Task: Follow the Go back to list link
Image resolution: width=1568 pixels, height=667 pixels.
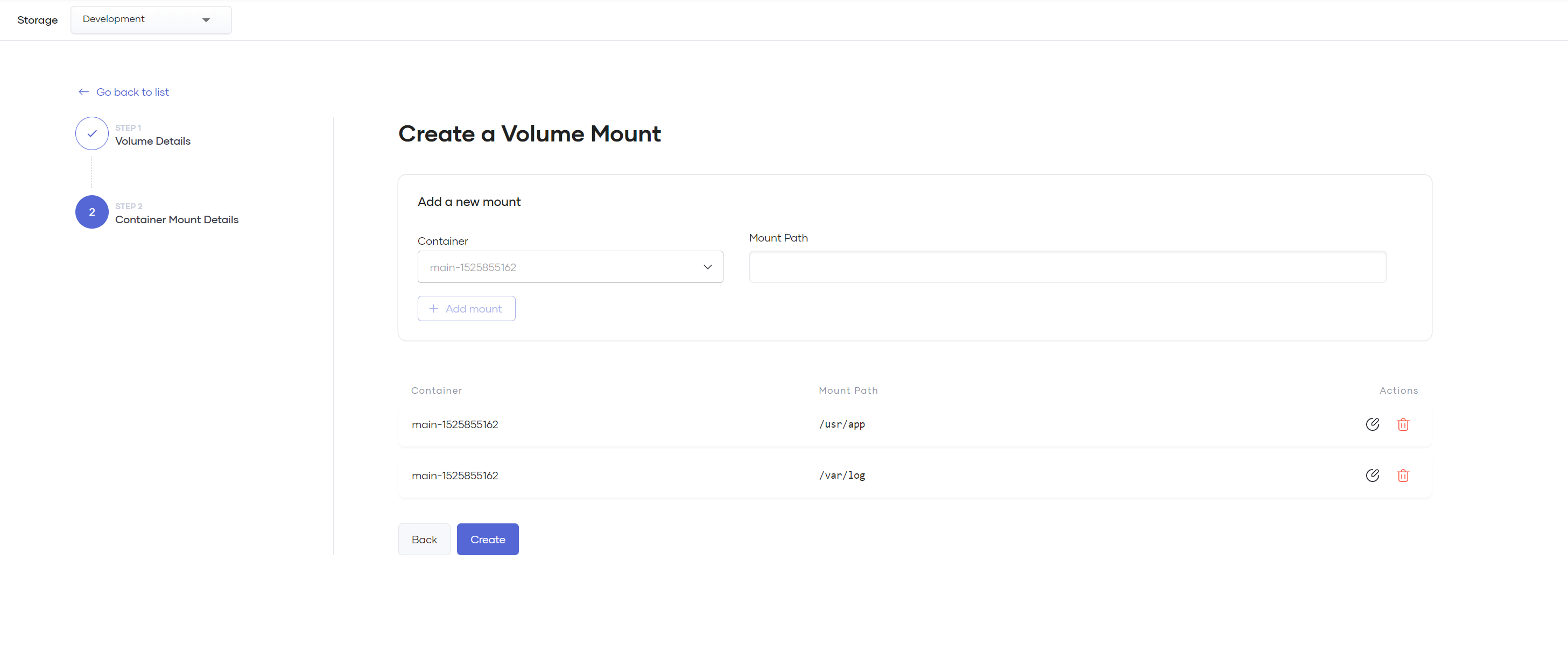Action: [x=133, y=92]
